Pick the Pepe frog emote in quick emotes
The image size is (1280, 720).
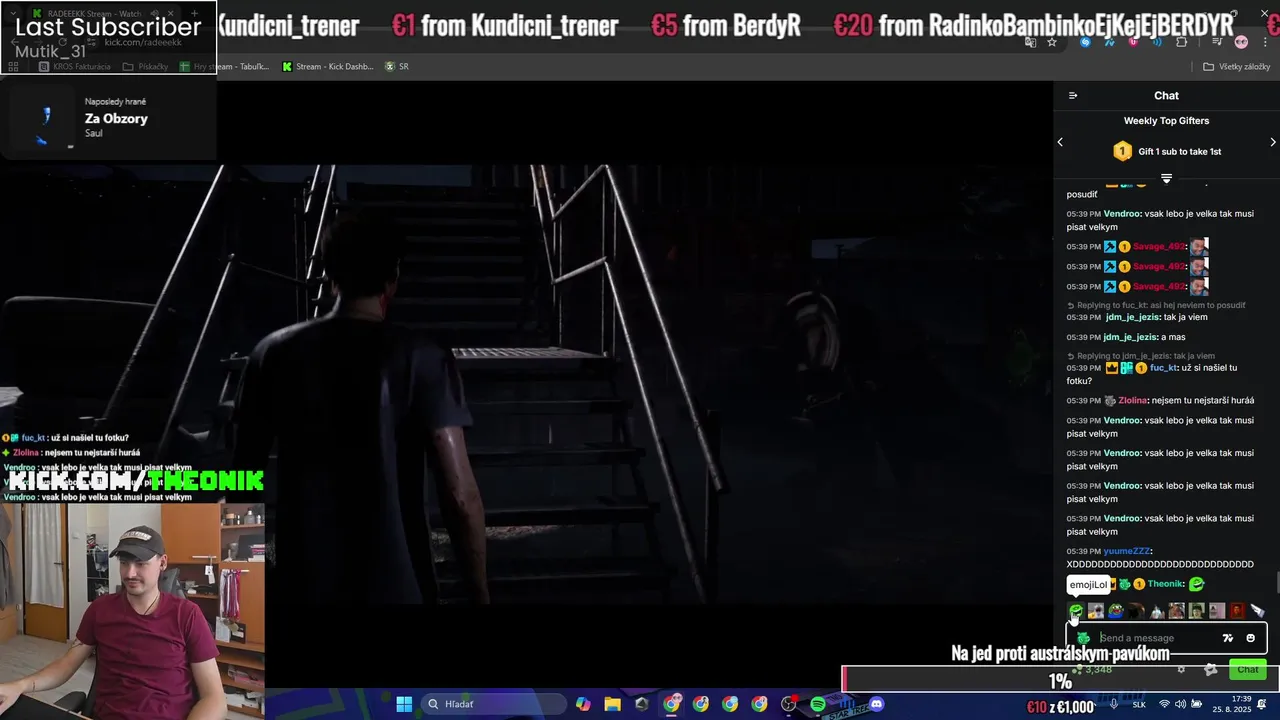(x=1116, y=610)
